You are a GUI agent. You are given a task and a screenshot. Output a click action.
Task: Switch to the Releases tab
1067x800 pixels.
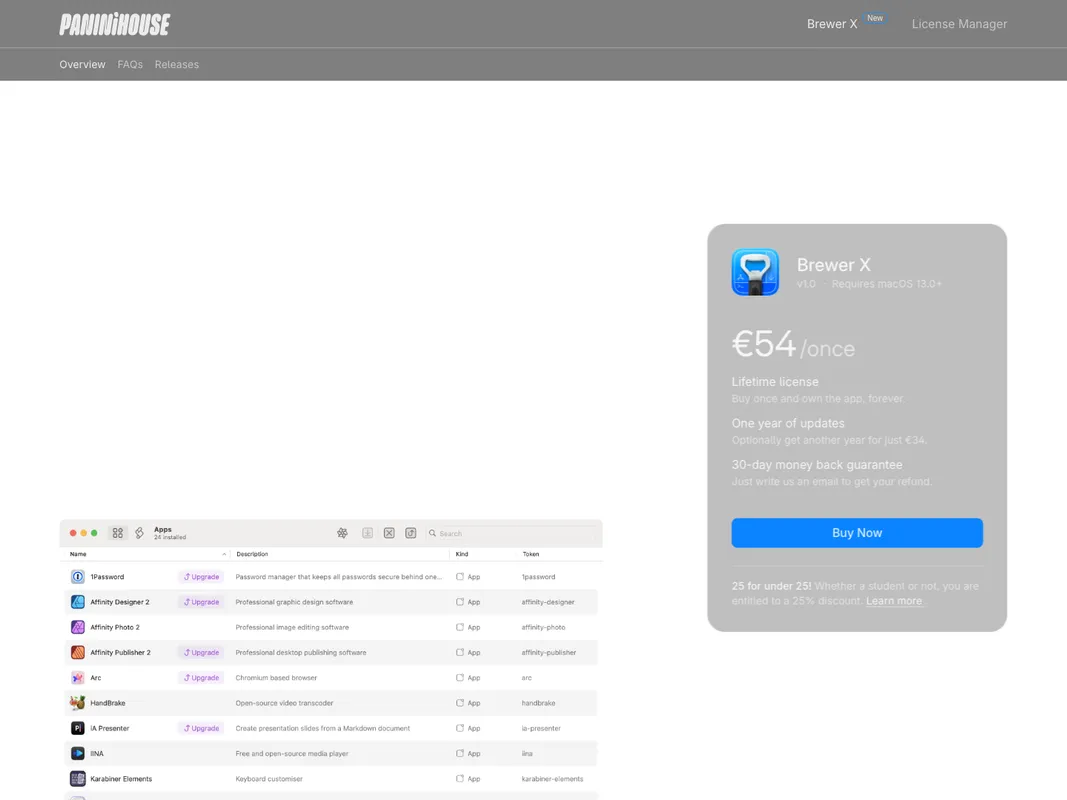coord(176,64)
